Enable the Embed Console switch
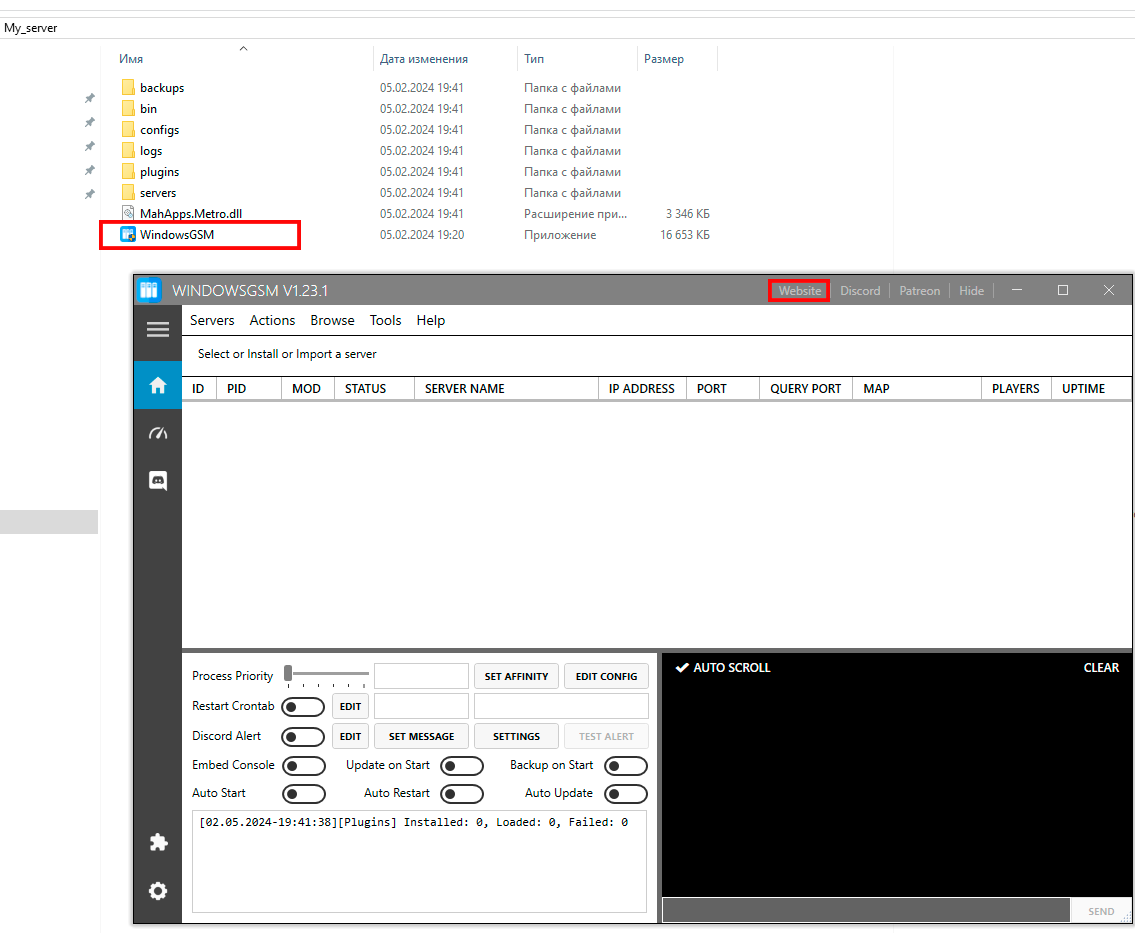The image size is (1135, 933). pos(303,766)
